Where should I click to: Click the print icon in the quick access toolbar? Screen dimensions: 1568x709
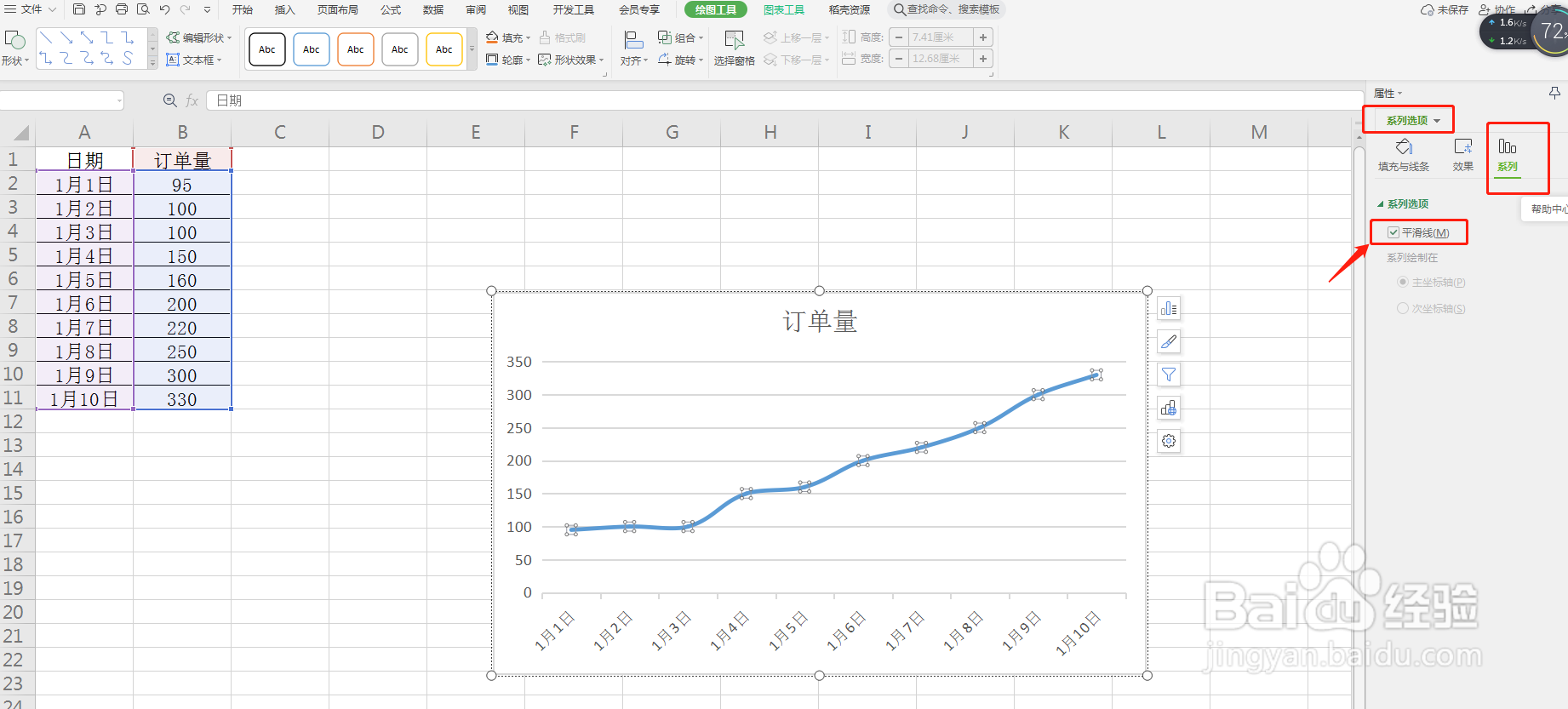122,9
